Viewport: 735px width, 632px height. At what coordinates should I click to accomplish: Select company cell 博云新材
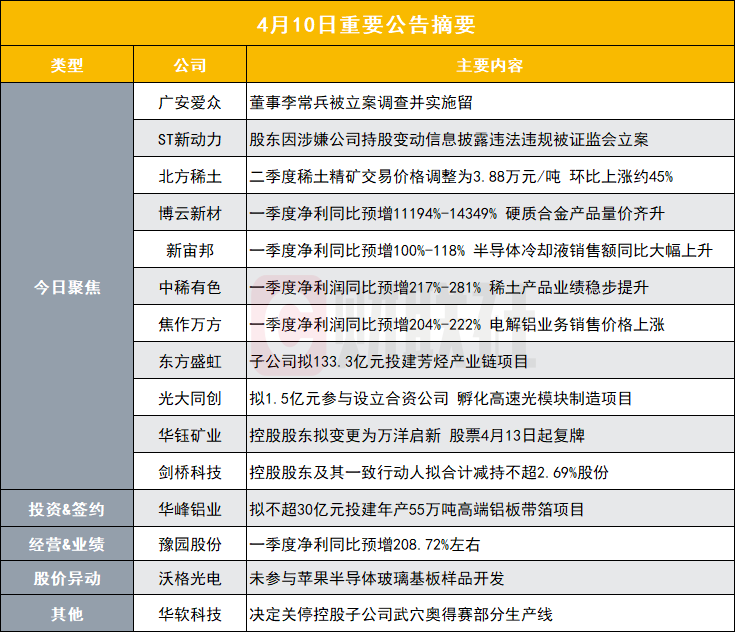(x=190, y=213)
